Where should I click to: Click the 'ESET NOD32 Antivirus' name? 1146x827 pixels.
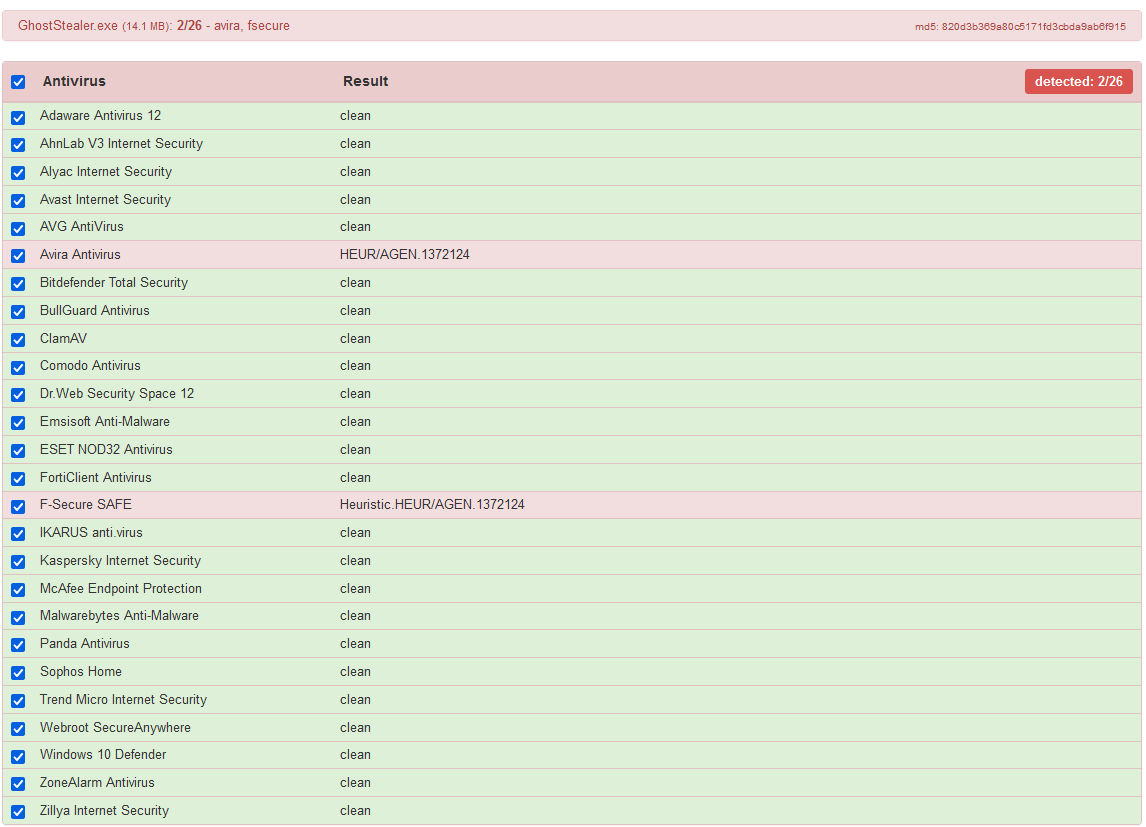[106, 449]
